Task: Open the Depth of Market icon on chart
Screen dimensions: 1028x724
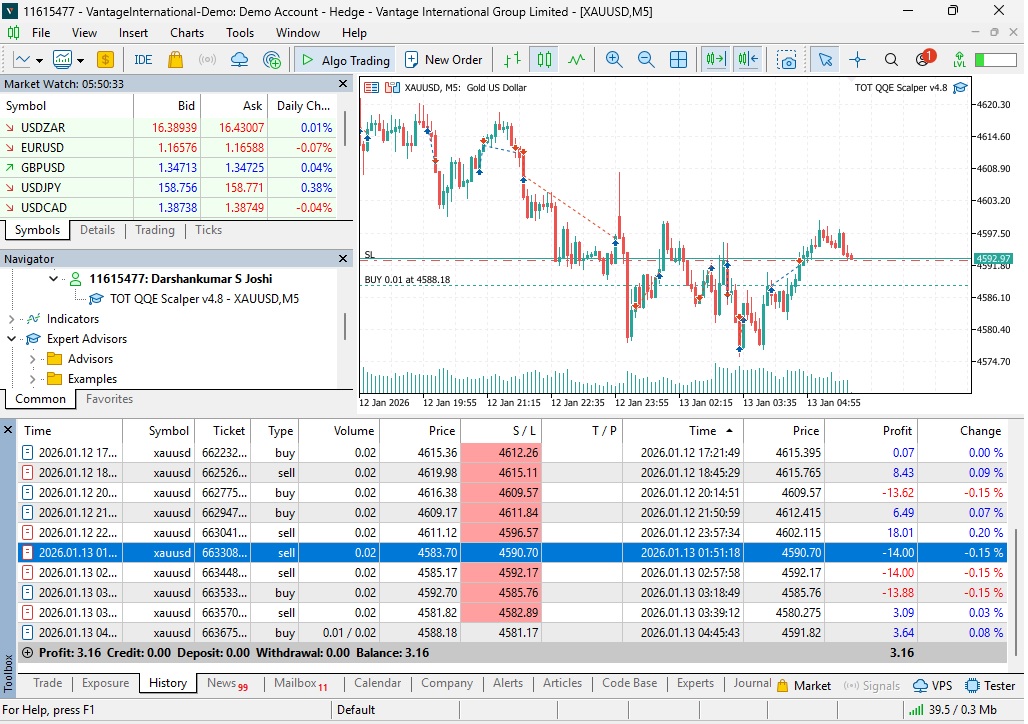Action: [392, 87]
